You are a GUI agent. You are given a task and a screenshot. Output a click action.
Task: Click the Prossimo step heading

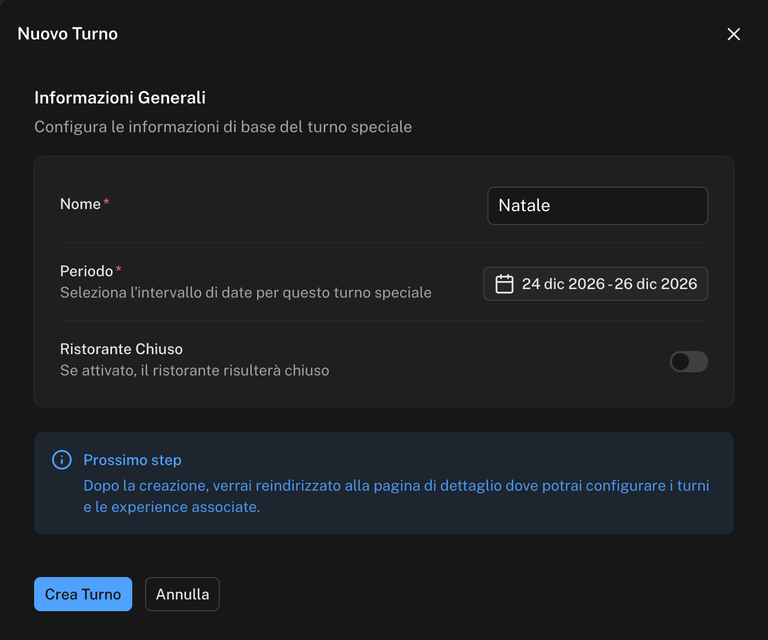click(132, 460)
